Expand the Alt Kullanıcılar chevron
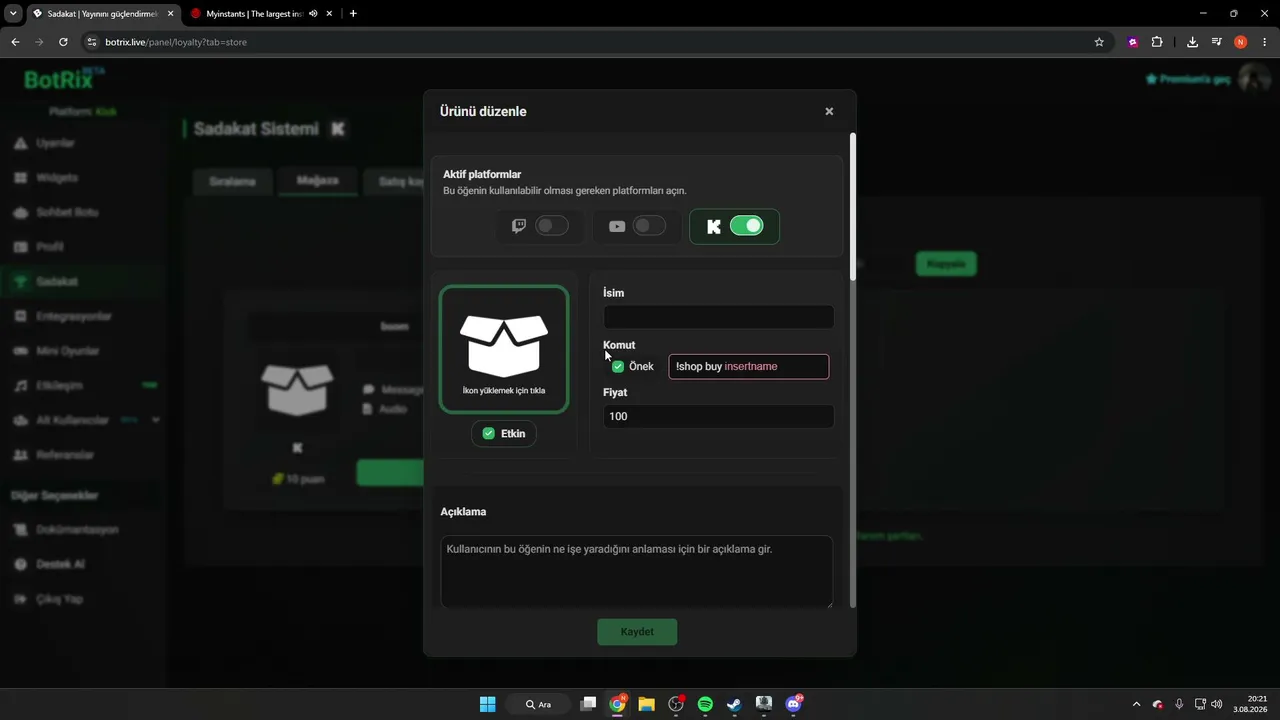The height and width of the screenshot is (720, 1280). point(156,420)
